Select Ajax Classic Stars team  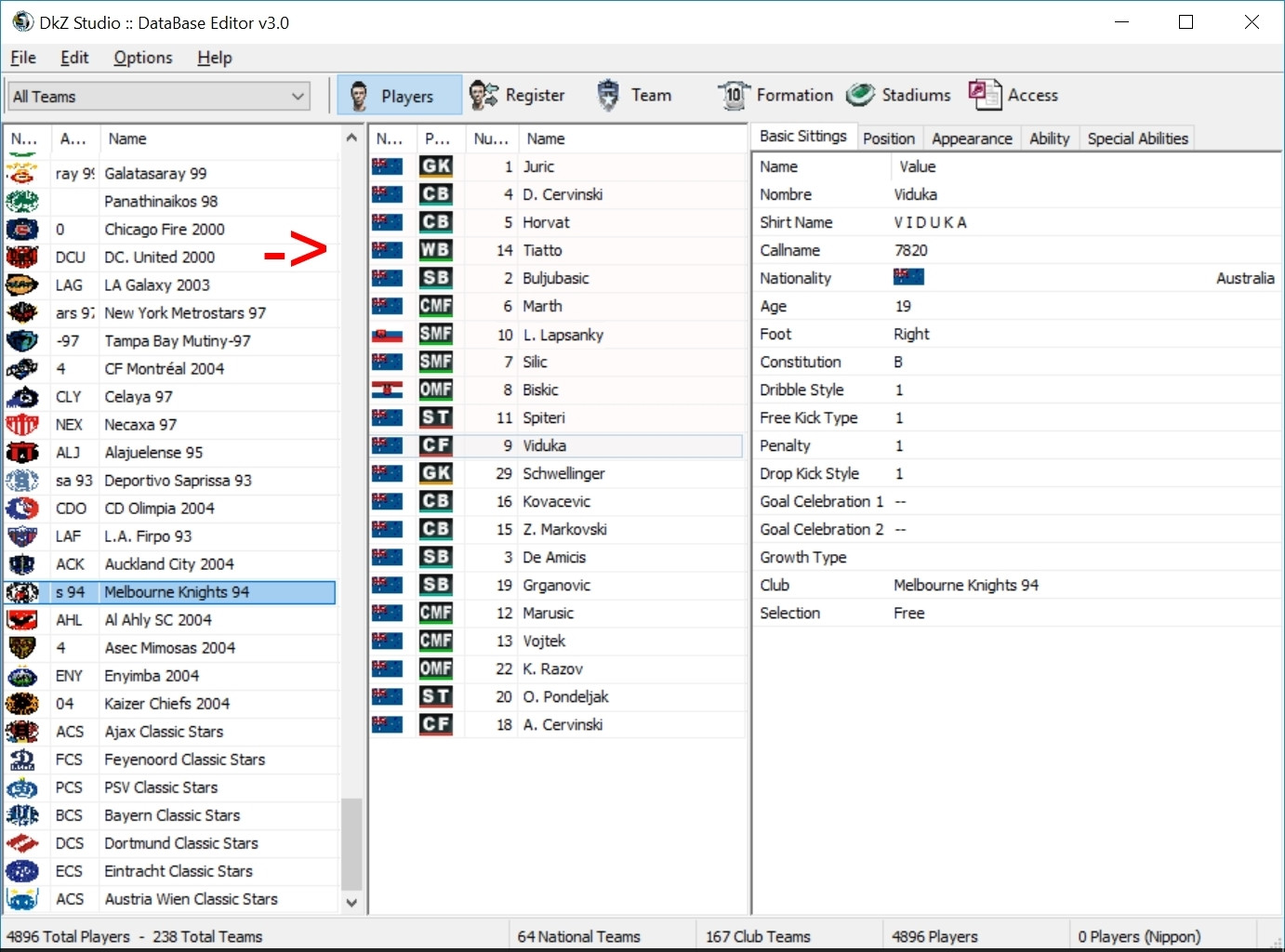pos(164,732)
